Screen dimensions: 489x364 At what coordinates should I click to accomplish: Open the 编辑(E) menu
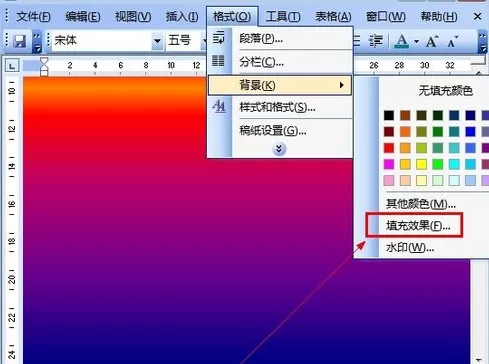click(83, 16)
